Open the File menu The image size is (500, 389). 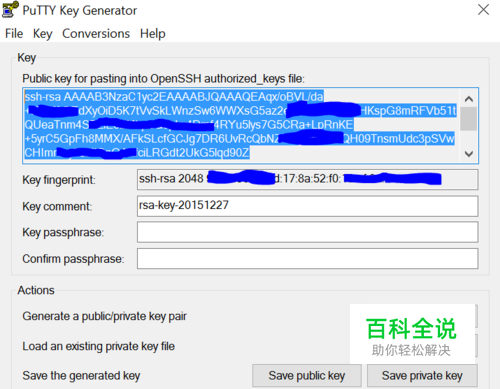(14, 34)
